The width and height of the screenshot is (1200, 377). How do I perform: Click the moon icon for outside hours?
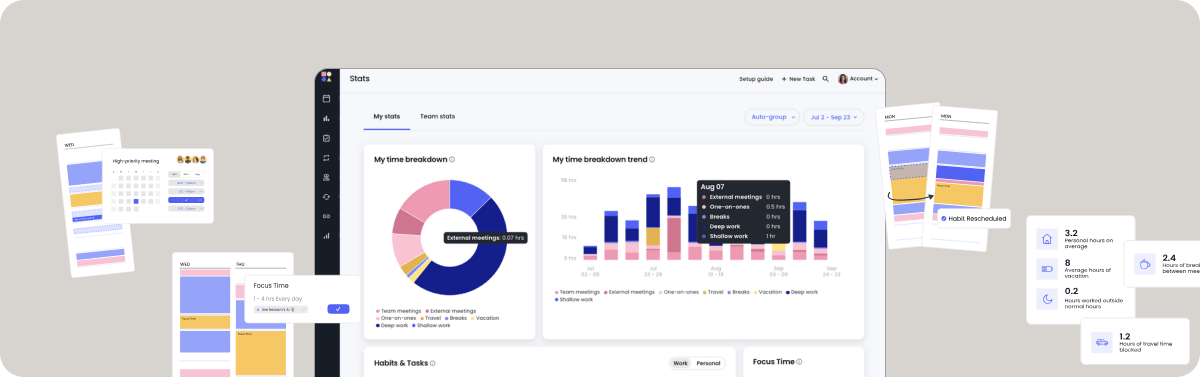tap(1047, 298)
